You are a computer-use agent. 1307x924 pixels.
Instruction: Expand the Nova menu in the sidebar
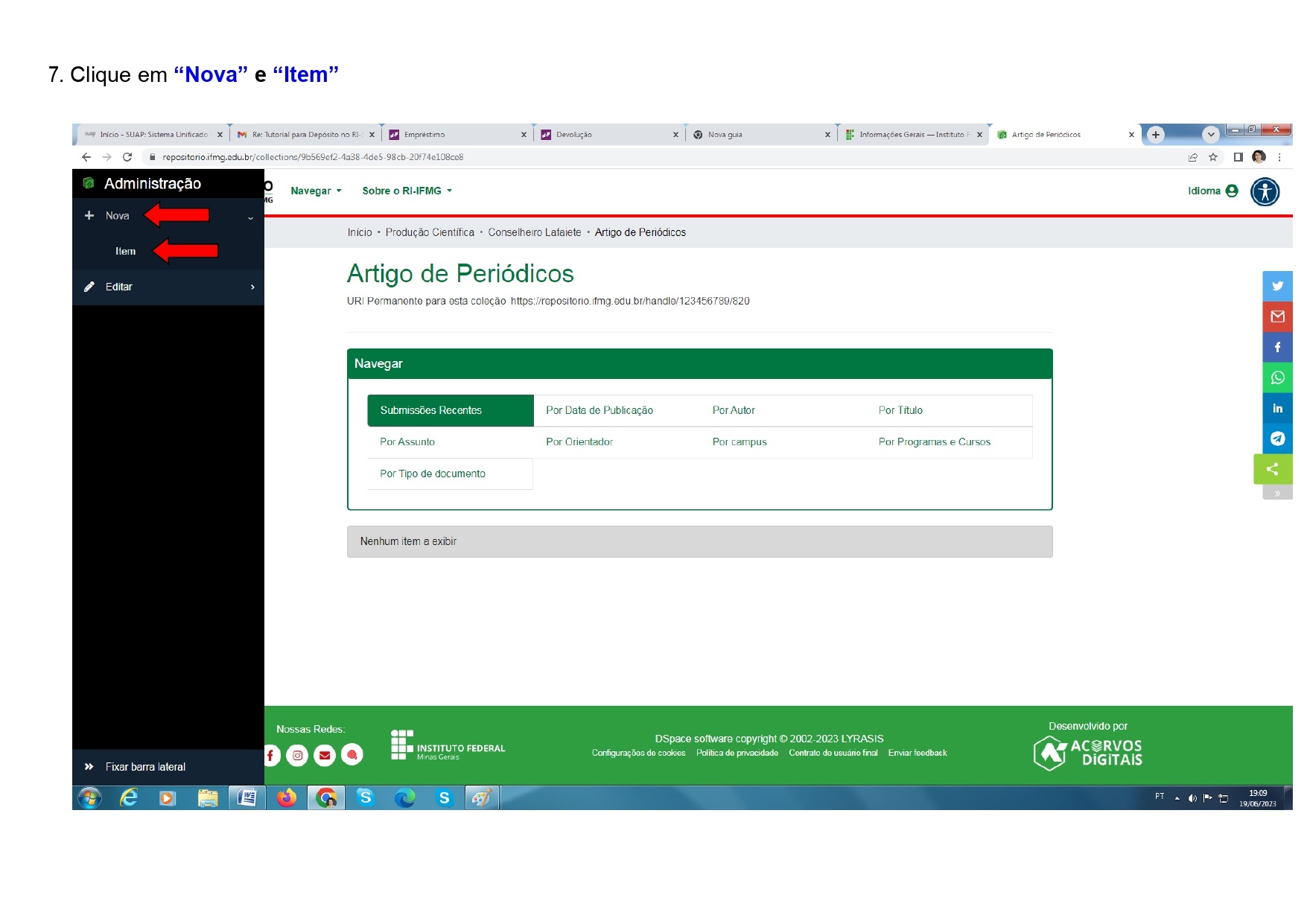[117, 216]
